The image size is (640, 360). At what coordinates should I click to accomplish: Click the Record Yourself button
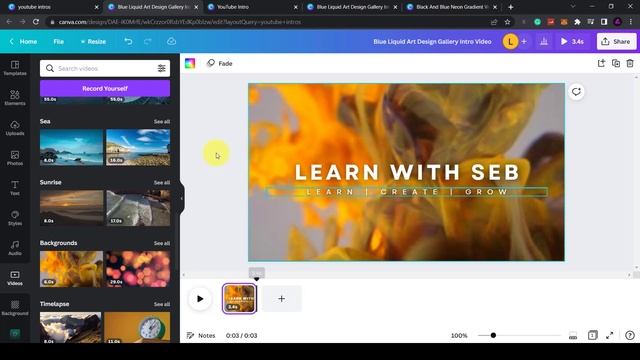(105, 88)
